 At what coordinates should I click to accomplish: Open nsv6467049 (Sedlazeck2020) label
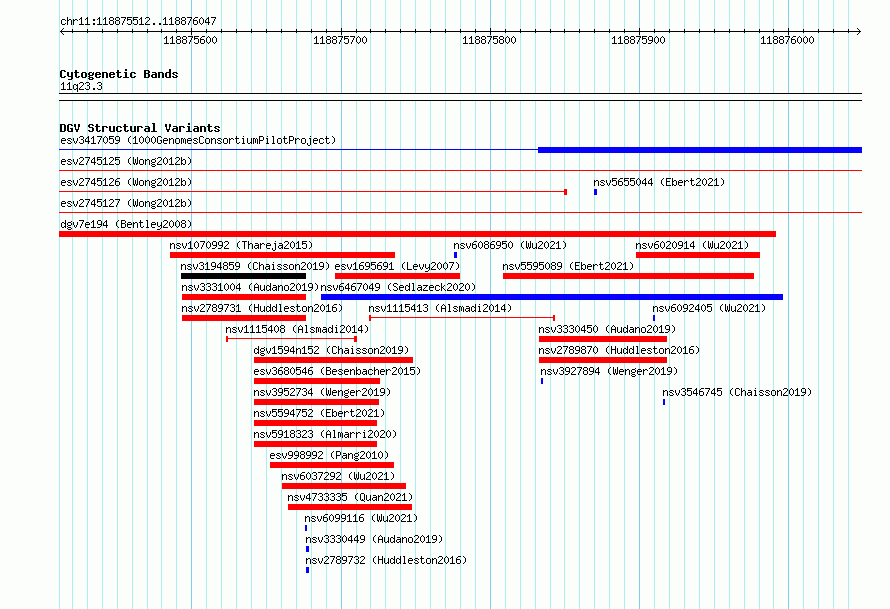click(398, 287)
